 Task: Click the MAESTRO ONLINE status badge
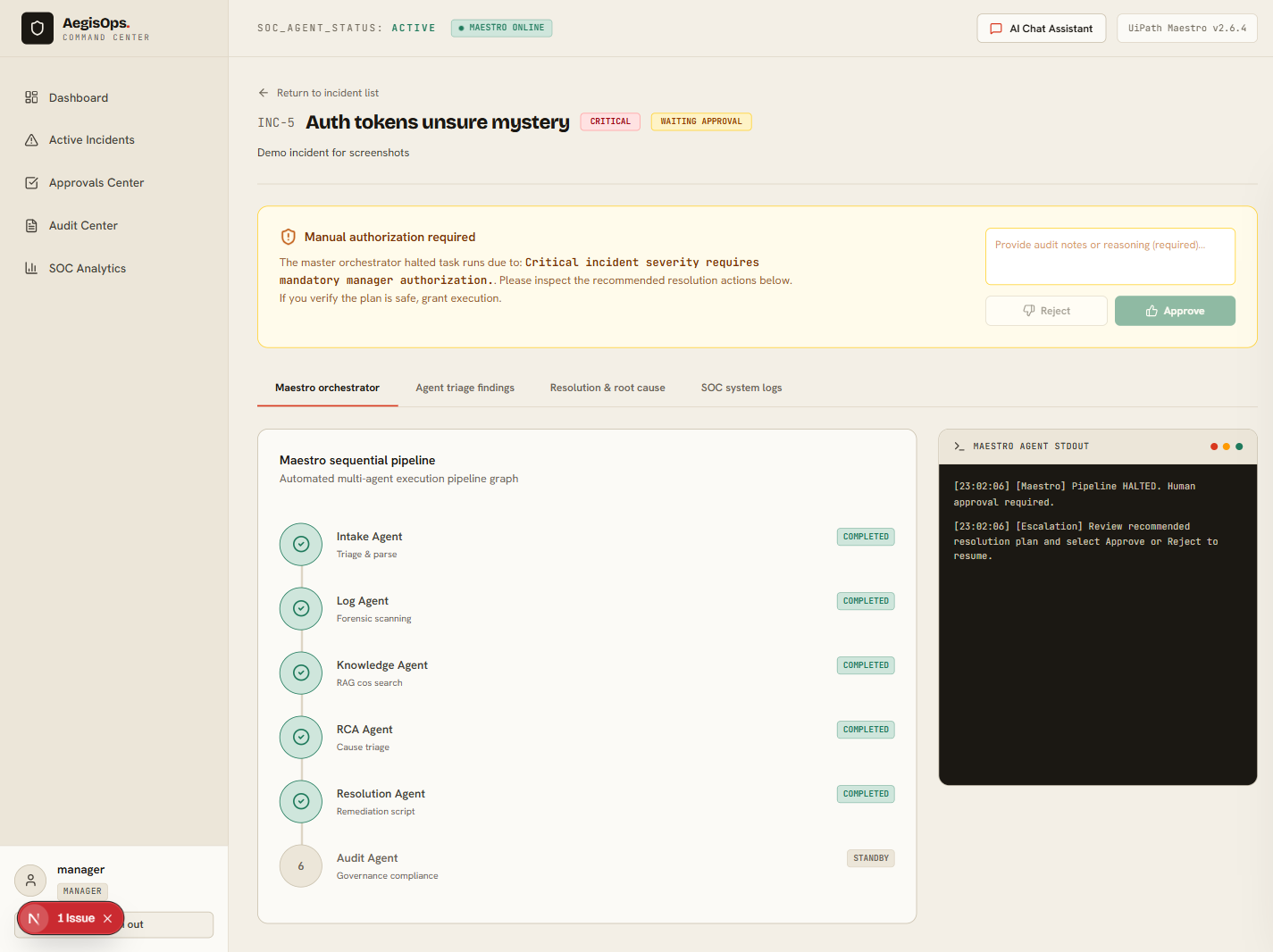click(501, 28)
